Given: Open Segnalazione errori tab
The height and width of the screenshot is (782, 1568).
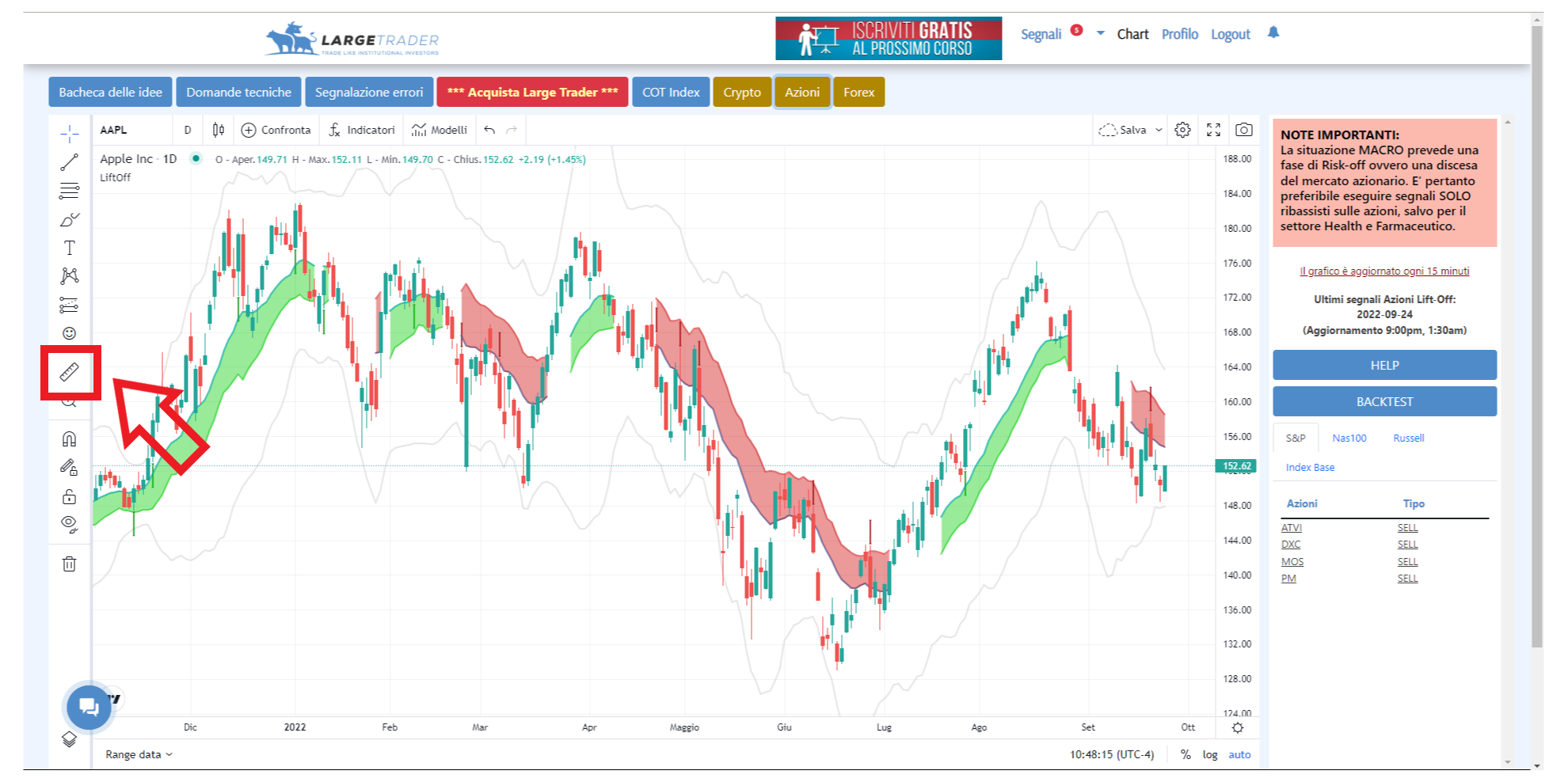Looking at the screenshot, I should (369, 92).
